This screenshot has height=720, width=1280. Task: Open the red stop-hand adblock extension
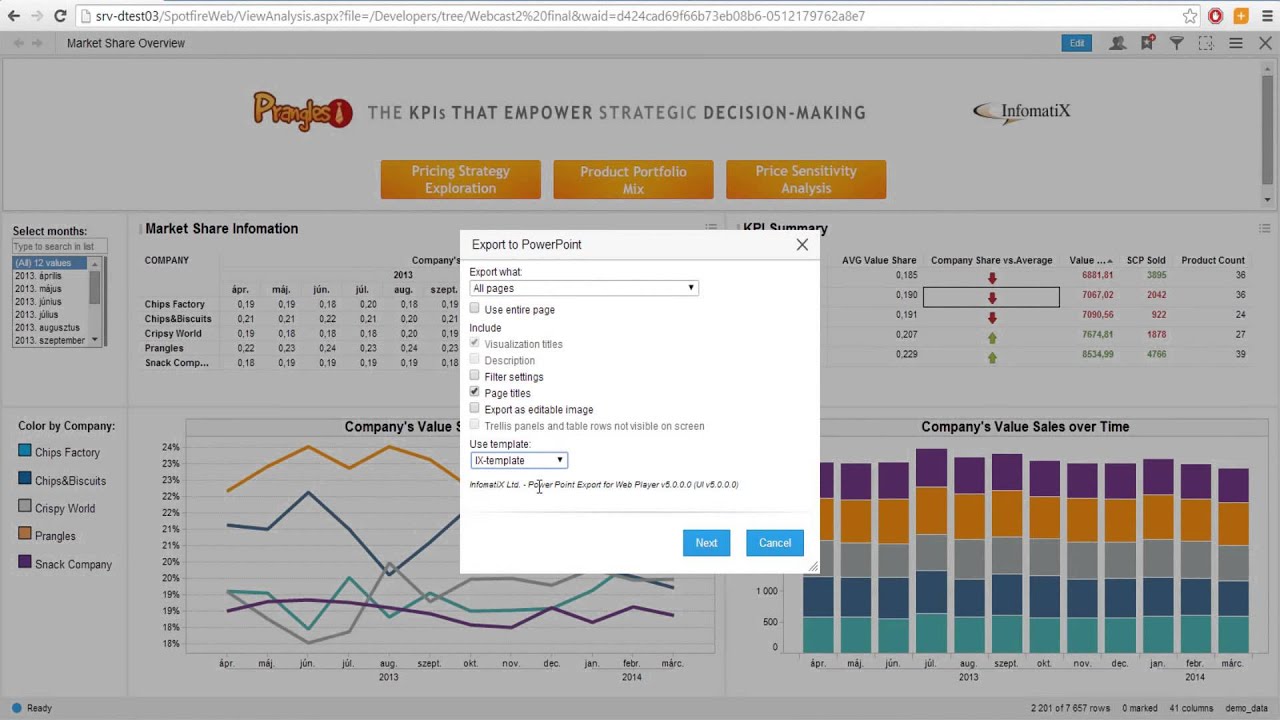coord(1216,16)
